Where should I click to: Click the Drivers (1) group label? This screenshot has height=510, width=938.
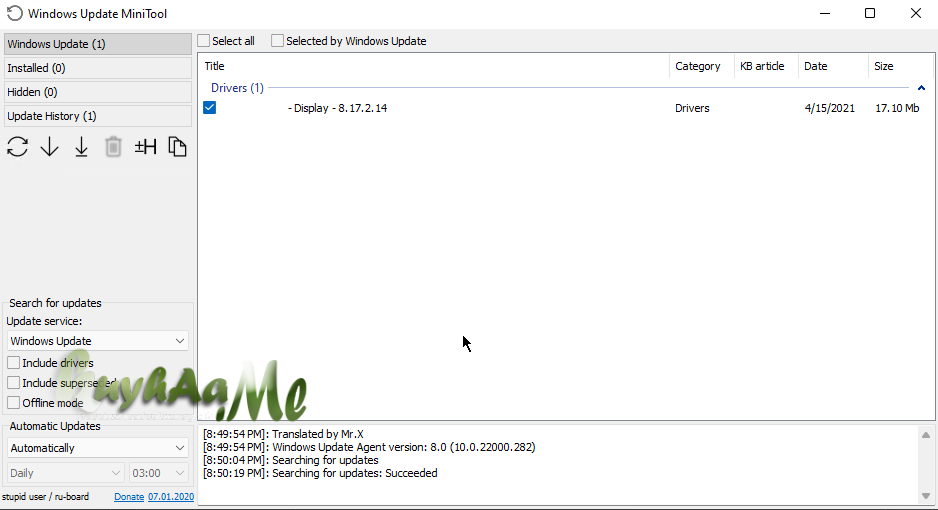tap(237, 88)
